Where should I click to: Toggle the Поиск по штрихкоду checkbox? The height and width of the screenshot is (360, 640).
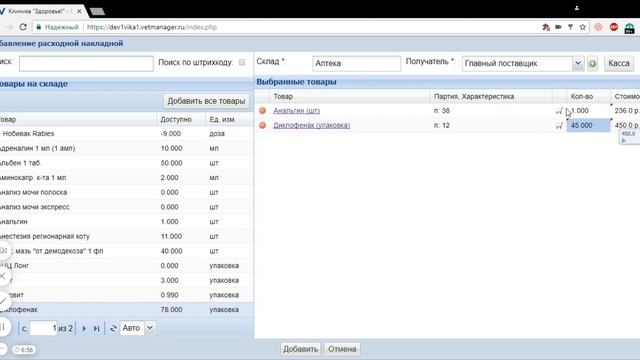(x=242, y=62)
